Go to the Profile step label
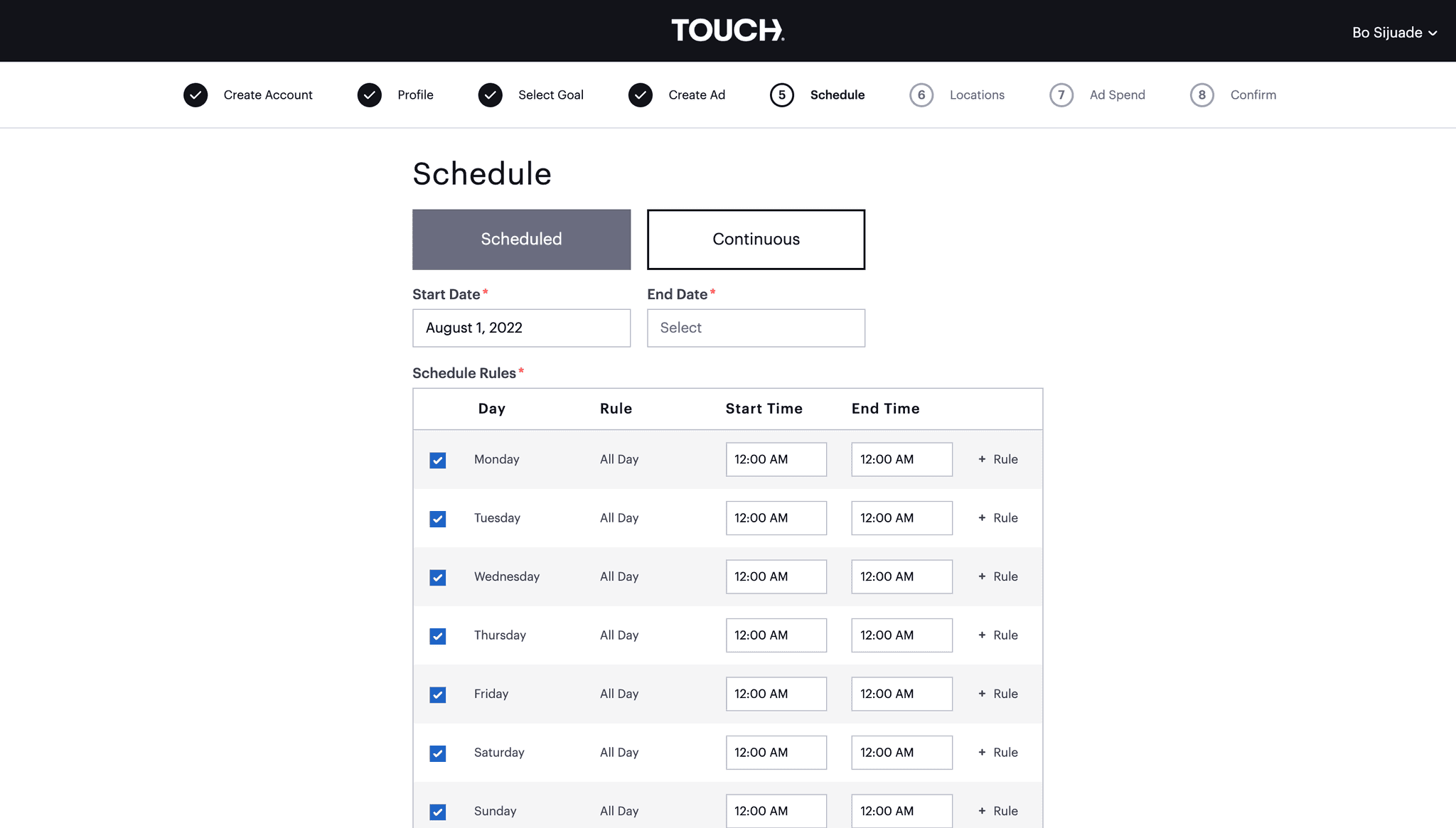 click(x=415, y=95)
